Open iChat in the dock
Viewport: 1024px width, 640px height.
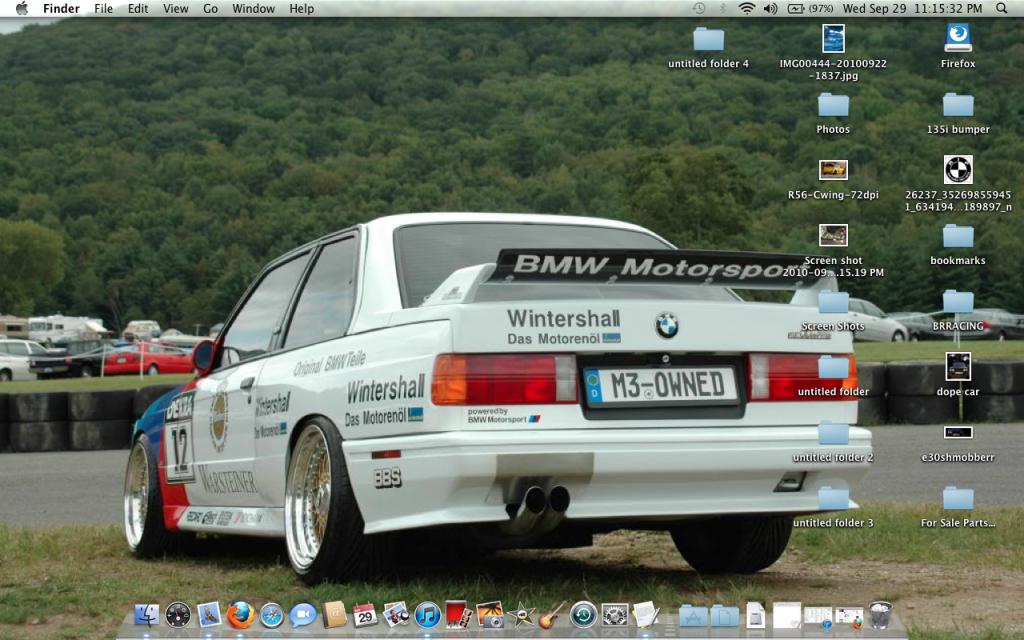click(x=303, y=615)
